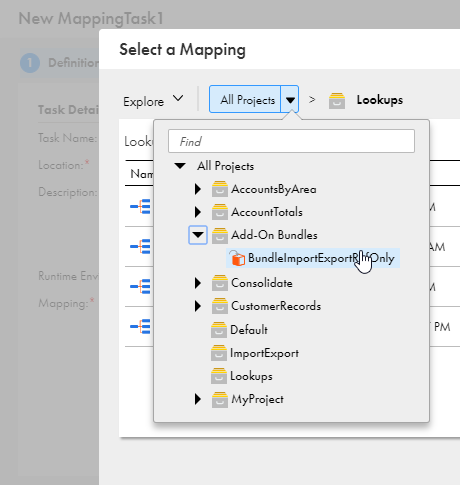Screen dimensions: 460x485
Task: Click the Default folder icon
Action: tap(219, 330)
